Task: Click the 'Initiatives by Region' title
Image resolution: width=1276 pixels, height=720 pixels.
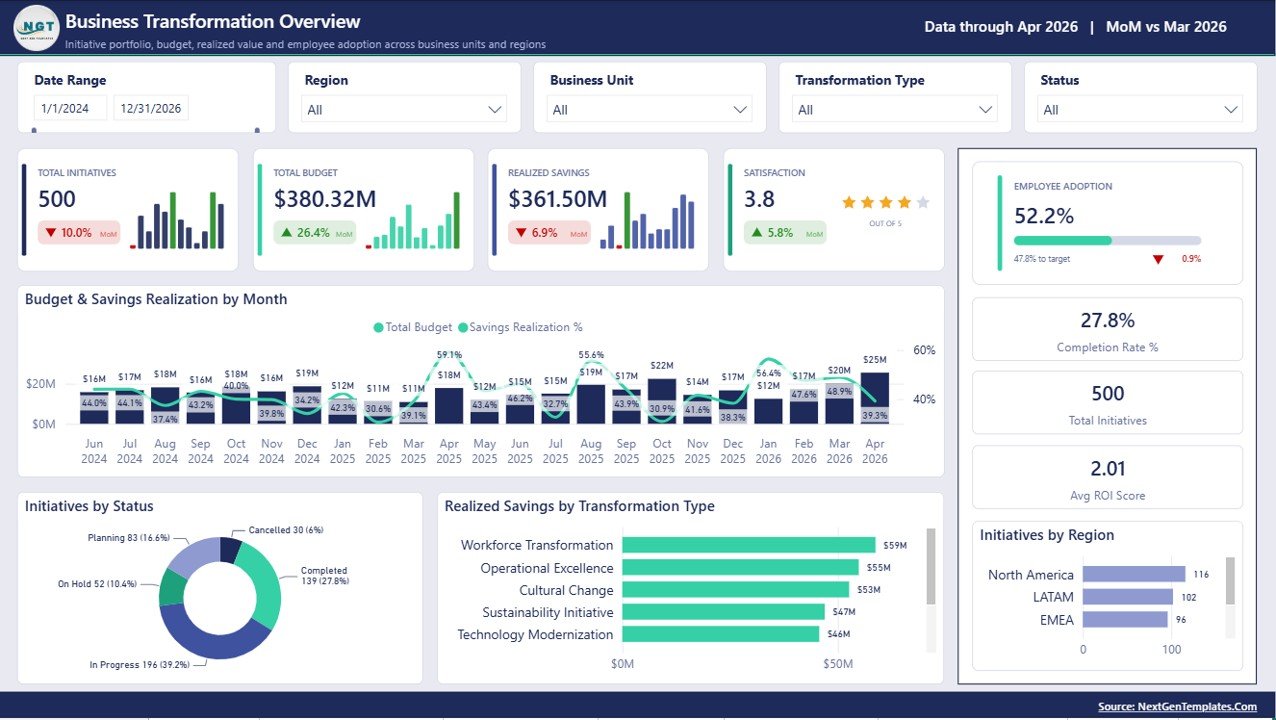Action: 1047,535
